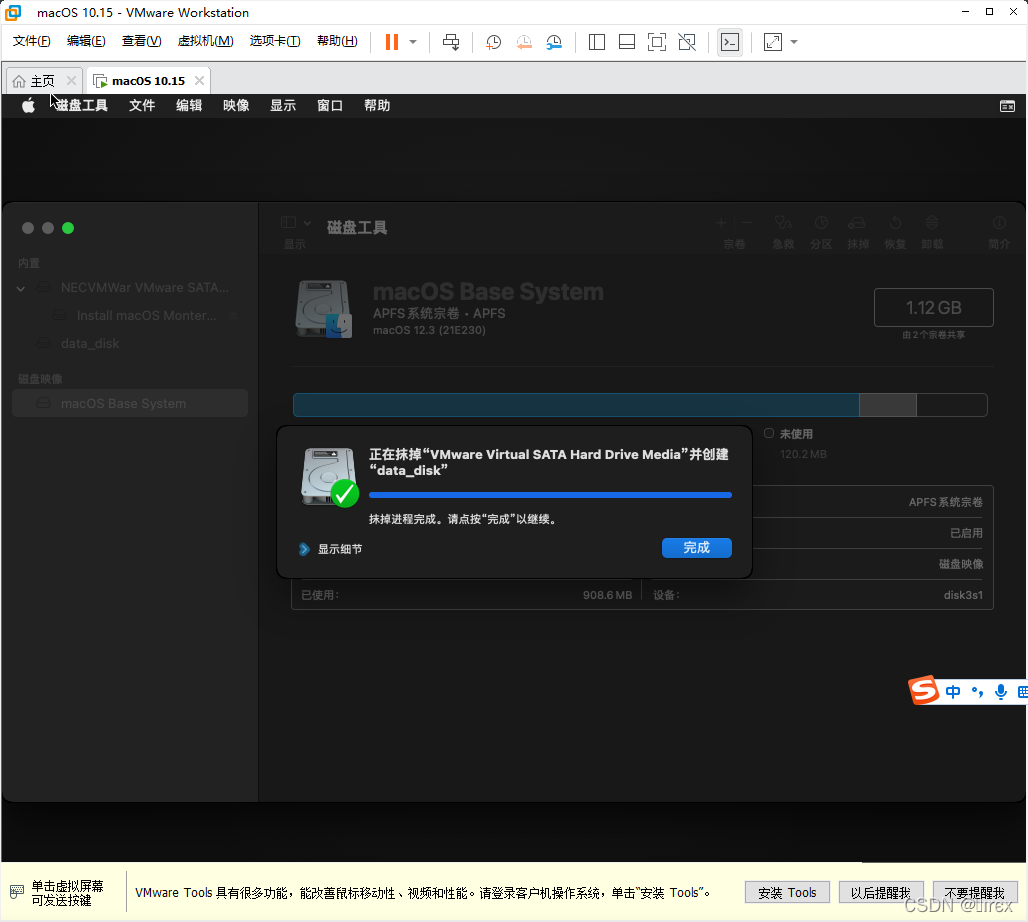Click the Sogou S input method logo
This screenshot has height=922, width=1028.
click(x=924, y=690)
